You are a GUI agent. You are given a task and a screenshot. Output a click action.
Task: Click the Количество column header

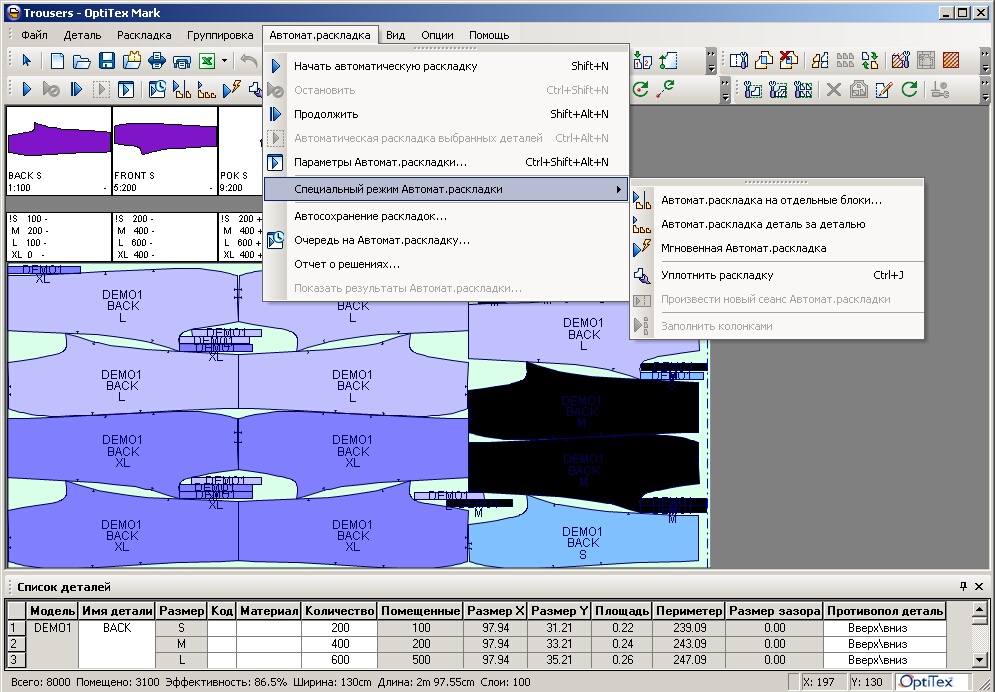click(339, 611)
